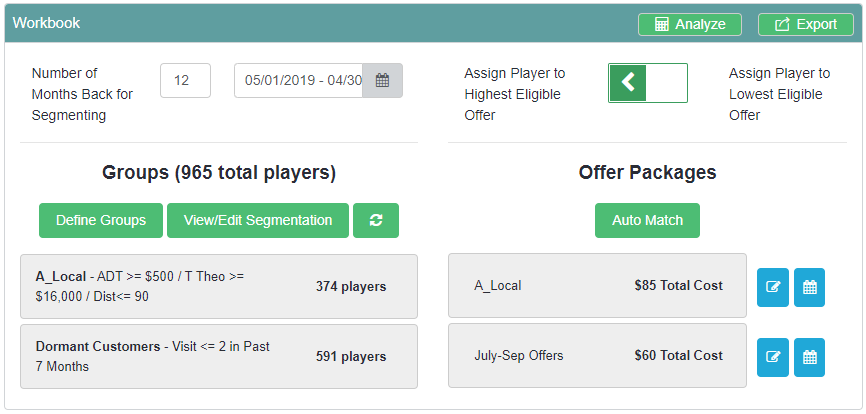The image size is (866, 414).
Task: Edit the July-Sep Offers package
Action: [773, 357]
